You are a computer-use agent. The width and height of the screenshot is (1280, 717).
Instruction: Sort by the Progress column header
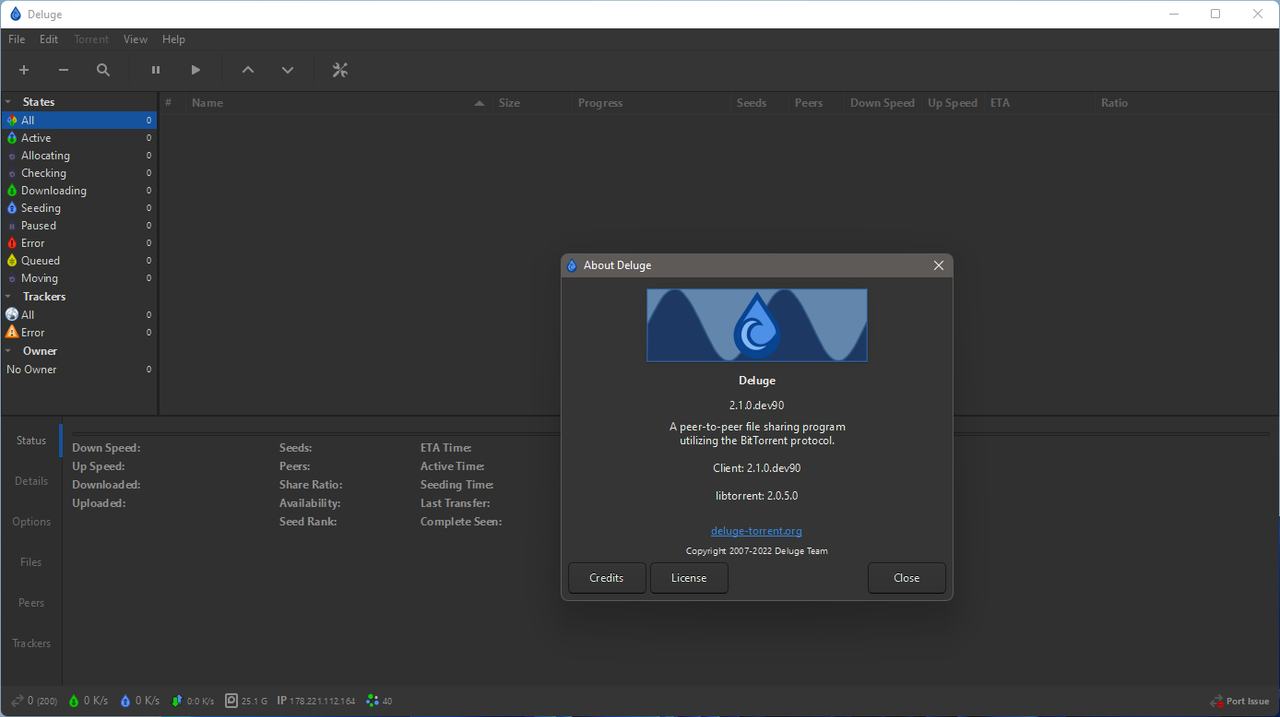pos(651,103)
